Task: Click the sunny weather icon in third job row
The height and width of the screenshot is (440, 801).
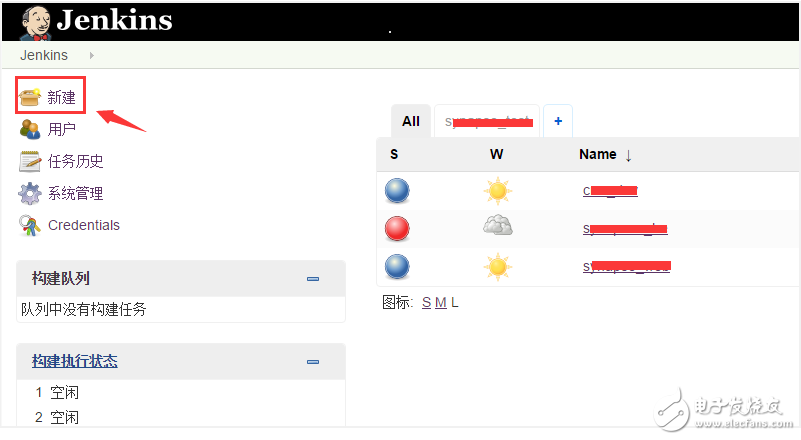Action: (x=498, y=267)
